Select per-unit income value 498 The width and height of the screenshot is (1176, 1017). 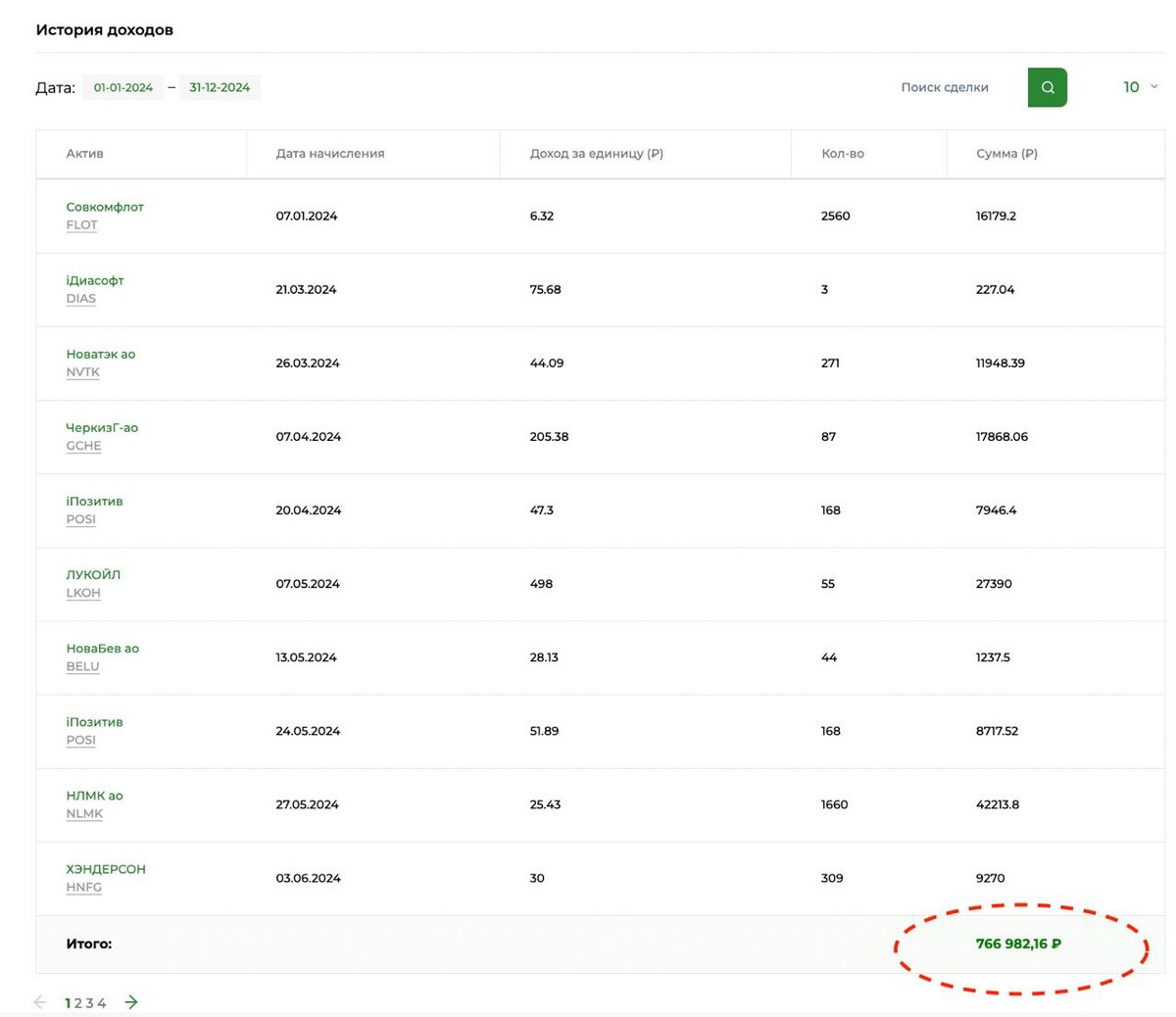[x=541, y=584]
